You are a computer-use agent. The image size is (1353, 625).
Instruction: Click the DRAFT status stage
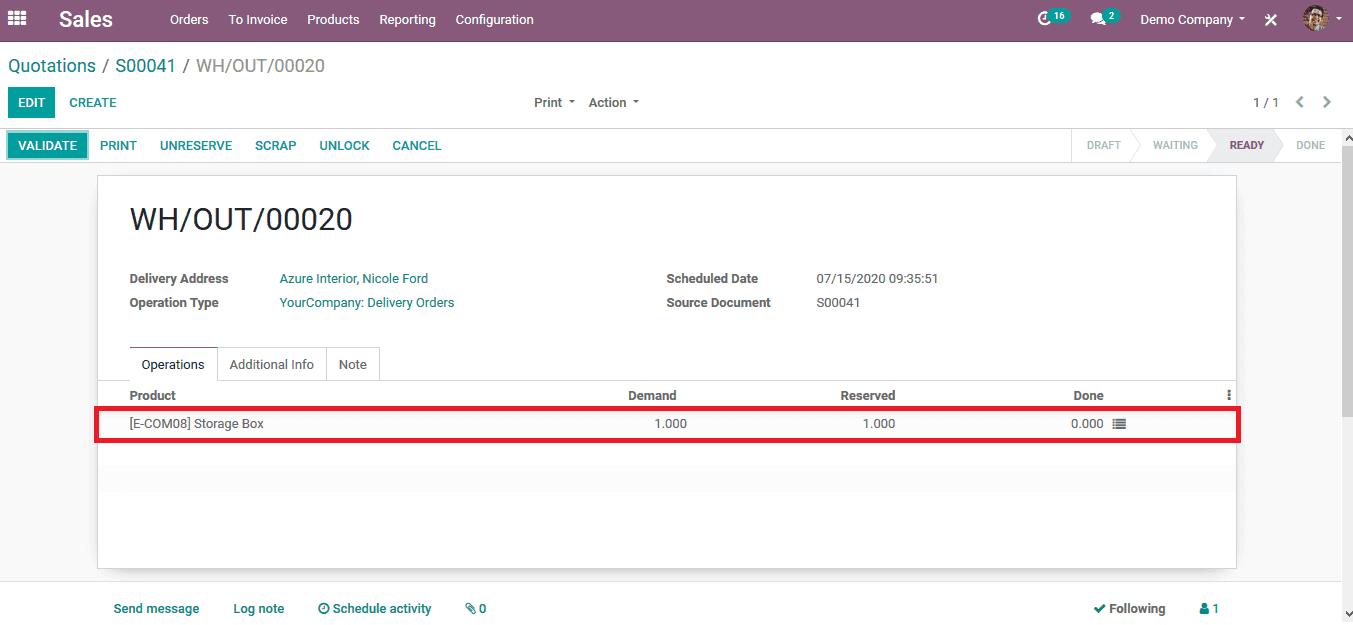1103,146
